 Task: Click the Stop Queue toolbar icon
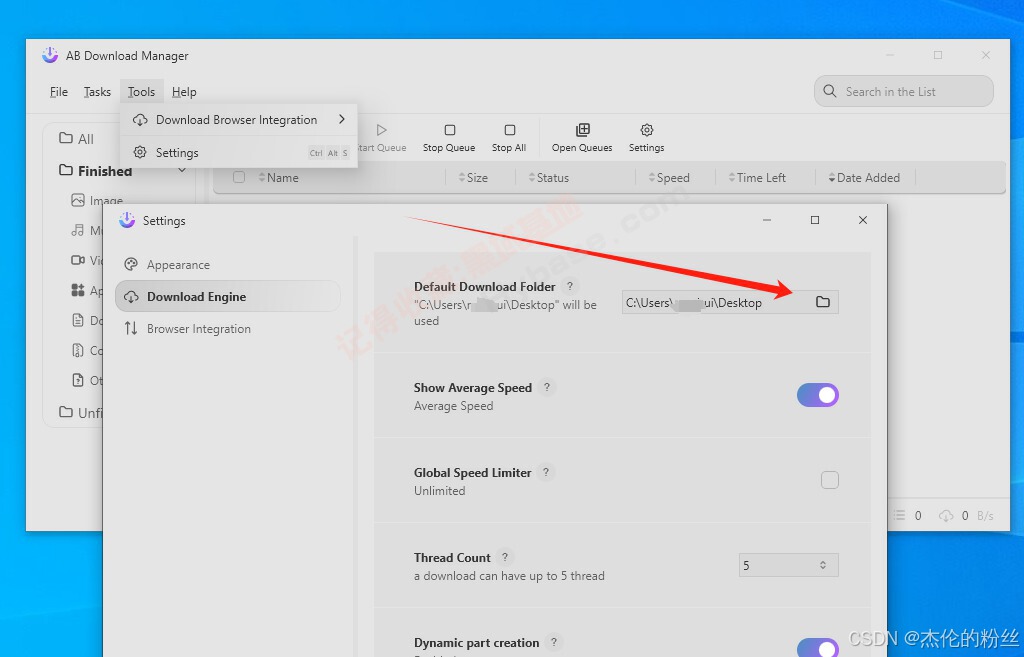pos(449,130)
